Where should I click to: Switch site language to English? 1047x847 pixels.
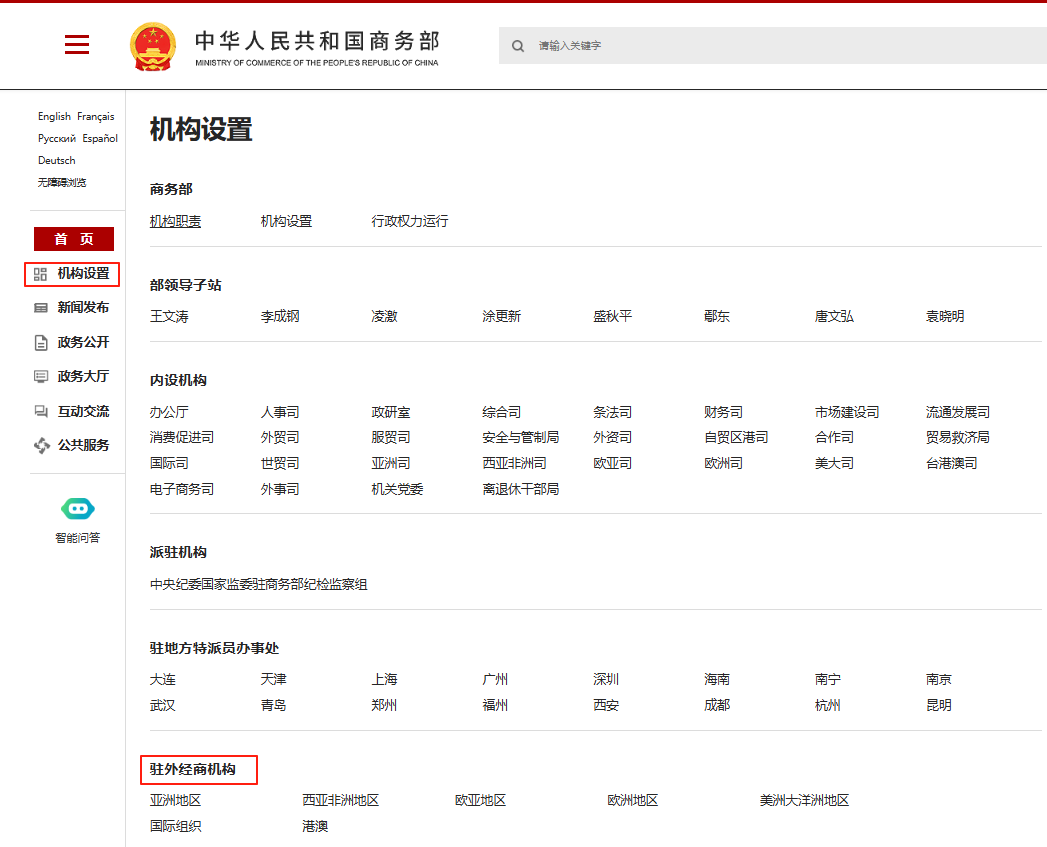(x=54, y=116)
